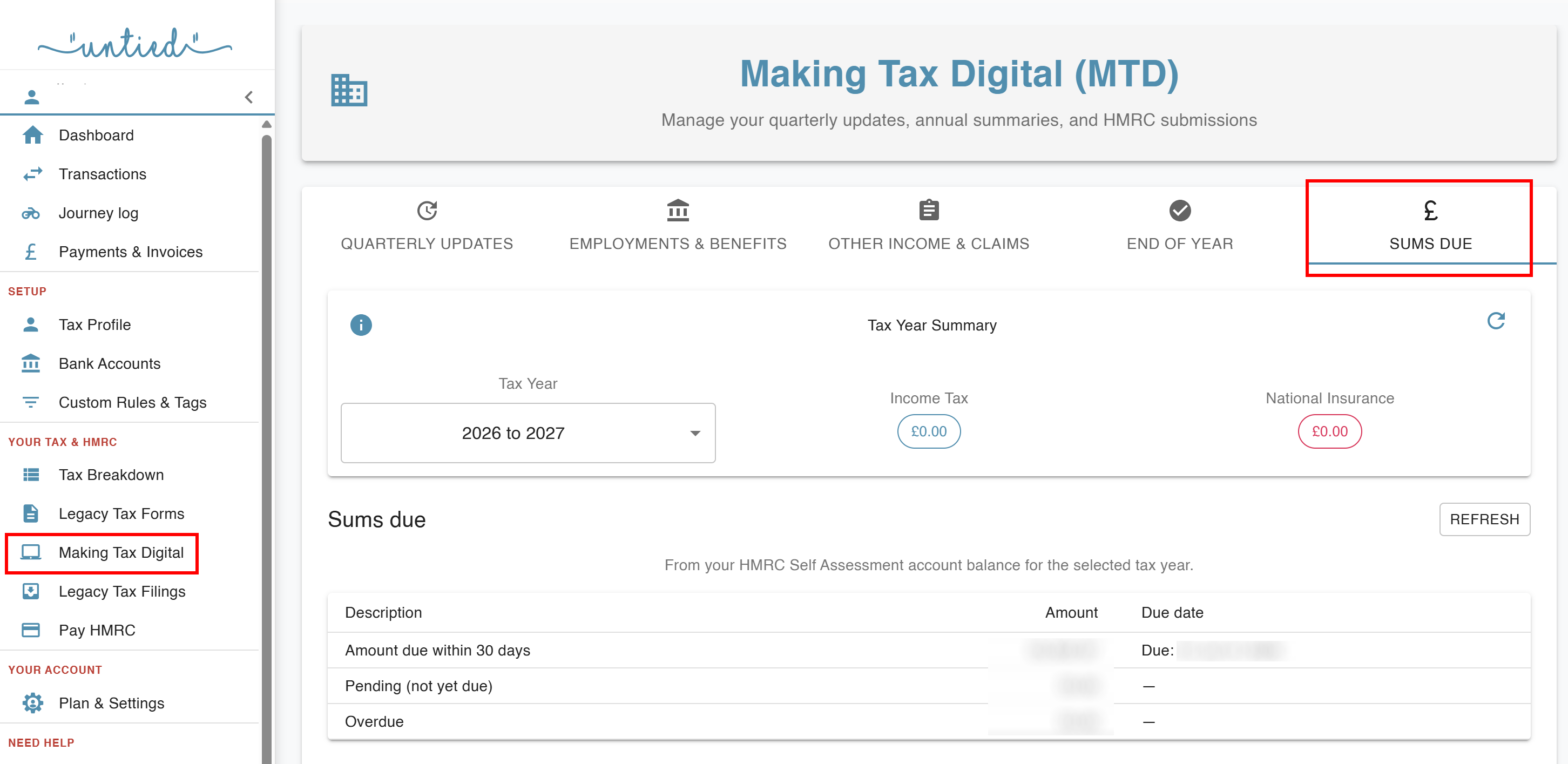
Task: Click the user profile avatar icon
Action: point(32,97)
